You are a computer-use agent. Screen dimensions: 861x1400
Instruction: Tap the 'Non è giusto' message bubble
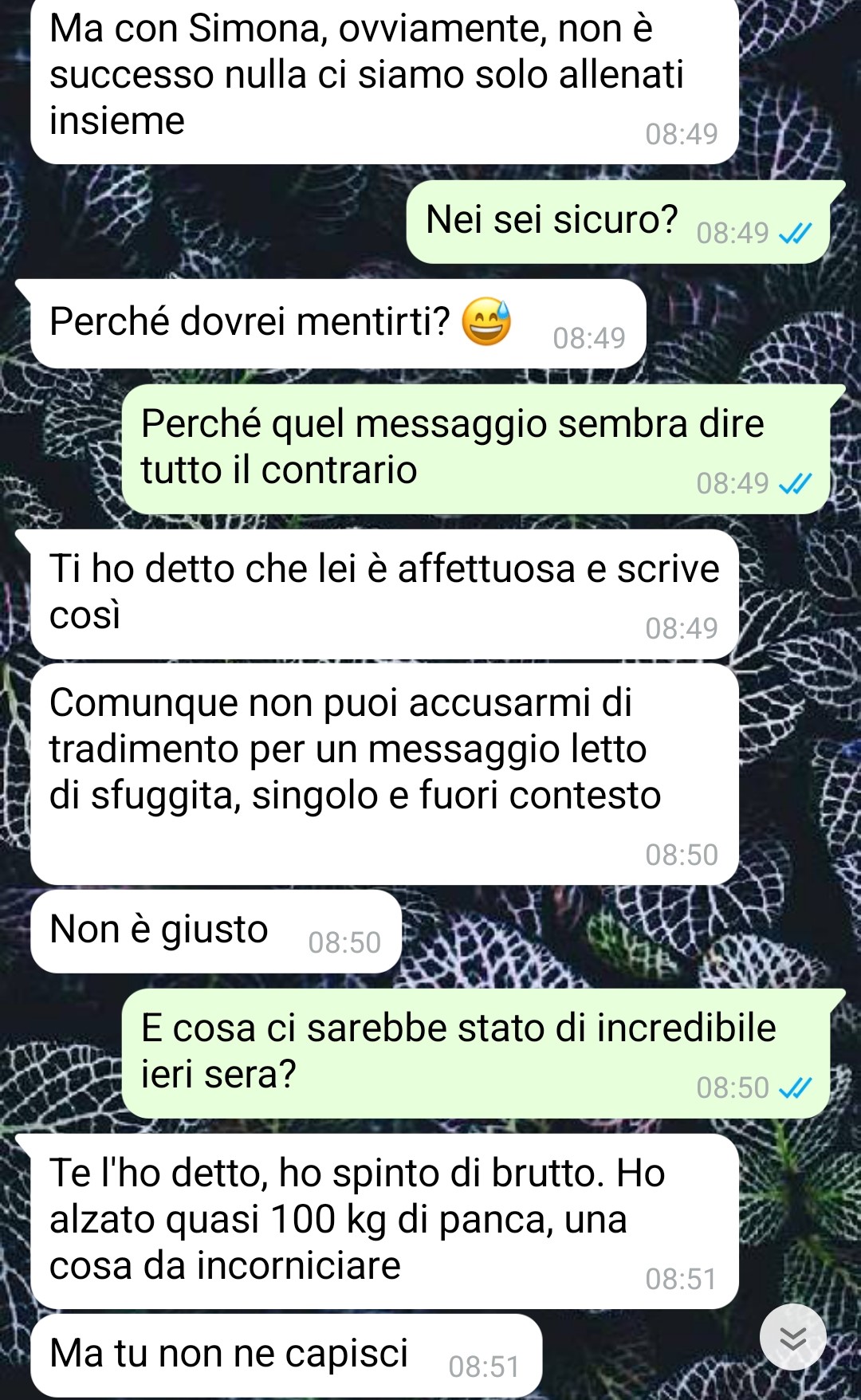(x=216, y=931)
